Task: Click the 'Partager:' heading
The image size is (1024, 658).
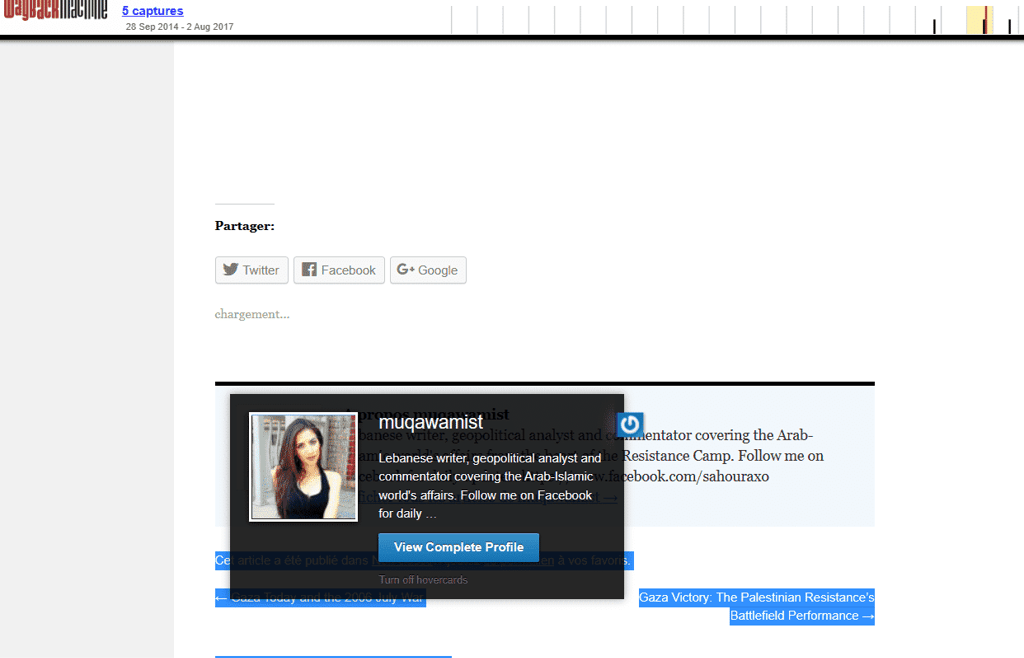Action: (245, 226)
